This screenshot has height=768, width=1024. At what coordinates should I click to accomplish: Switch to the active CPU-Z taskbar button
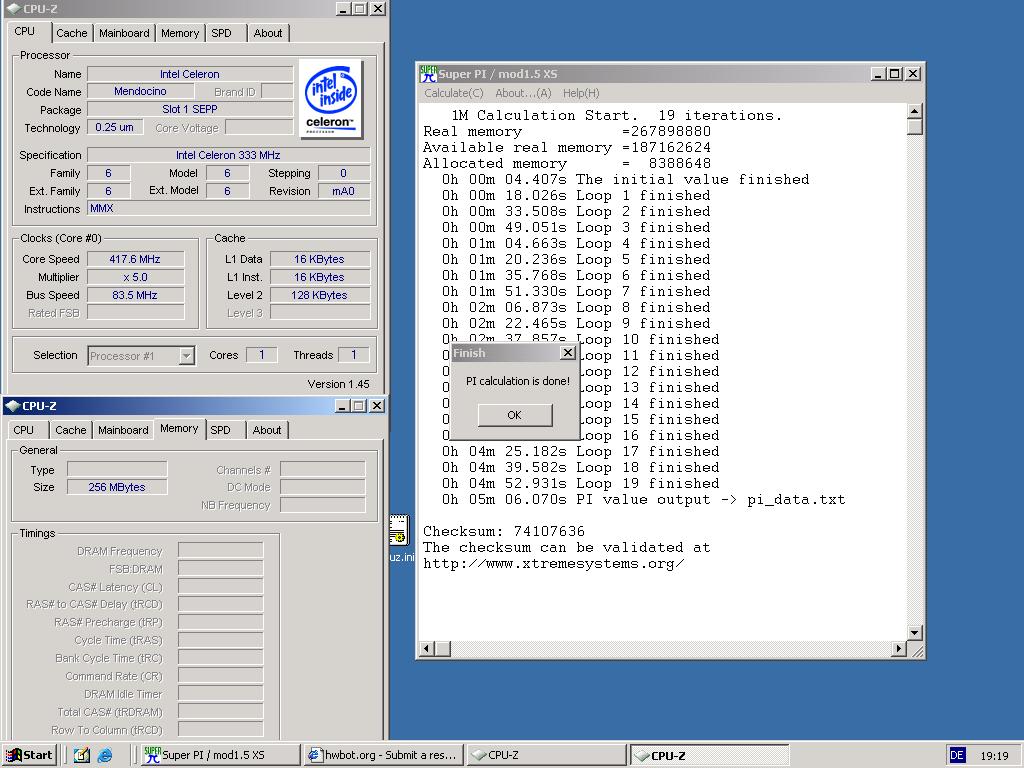click(x=709, y=755)
